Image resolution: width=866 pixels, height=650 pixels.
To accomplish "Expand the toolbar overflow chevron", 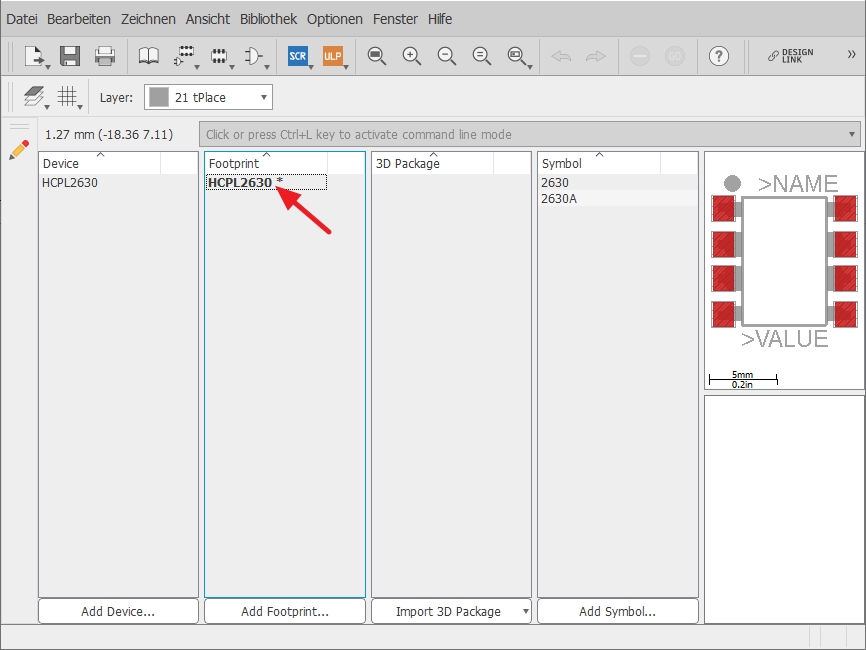I will 851,54.
